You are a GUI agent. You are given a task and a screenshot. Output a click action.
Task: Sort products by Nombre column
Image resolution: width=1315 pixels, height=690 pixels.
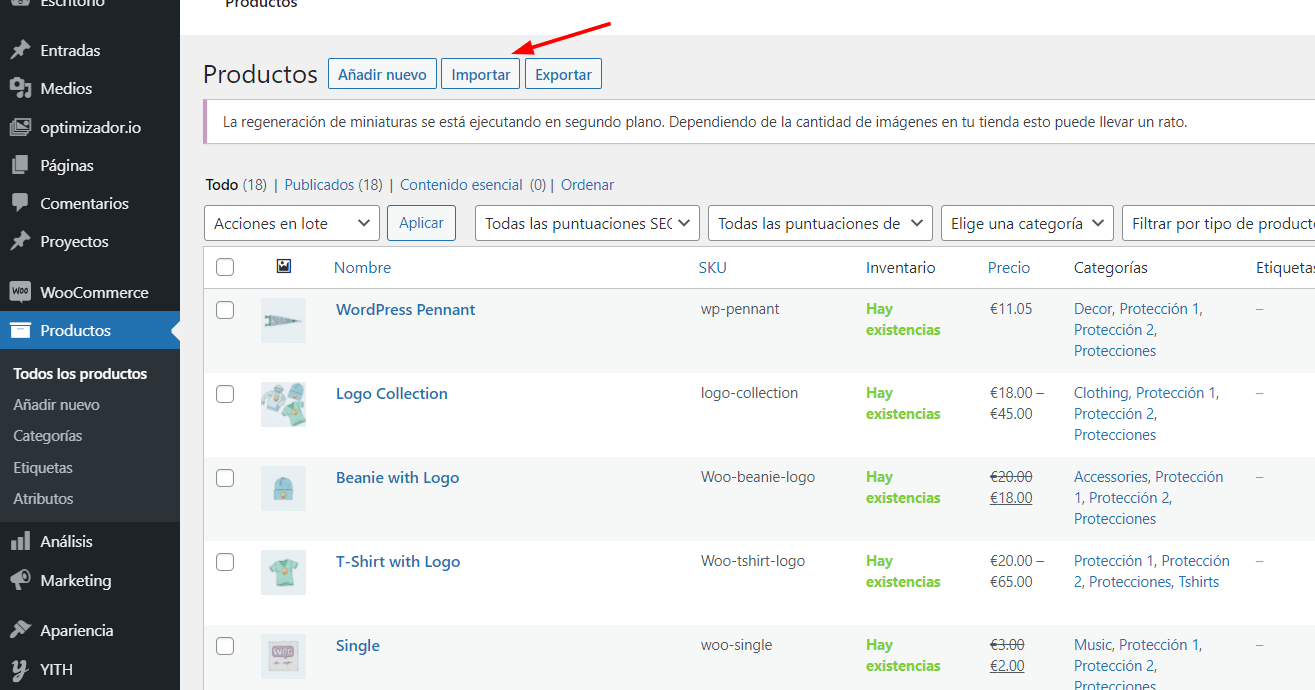[362, 267]
